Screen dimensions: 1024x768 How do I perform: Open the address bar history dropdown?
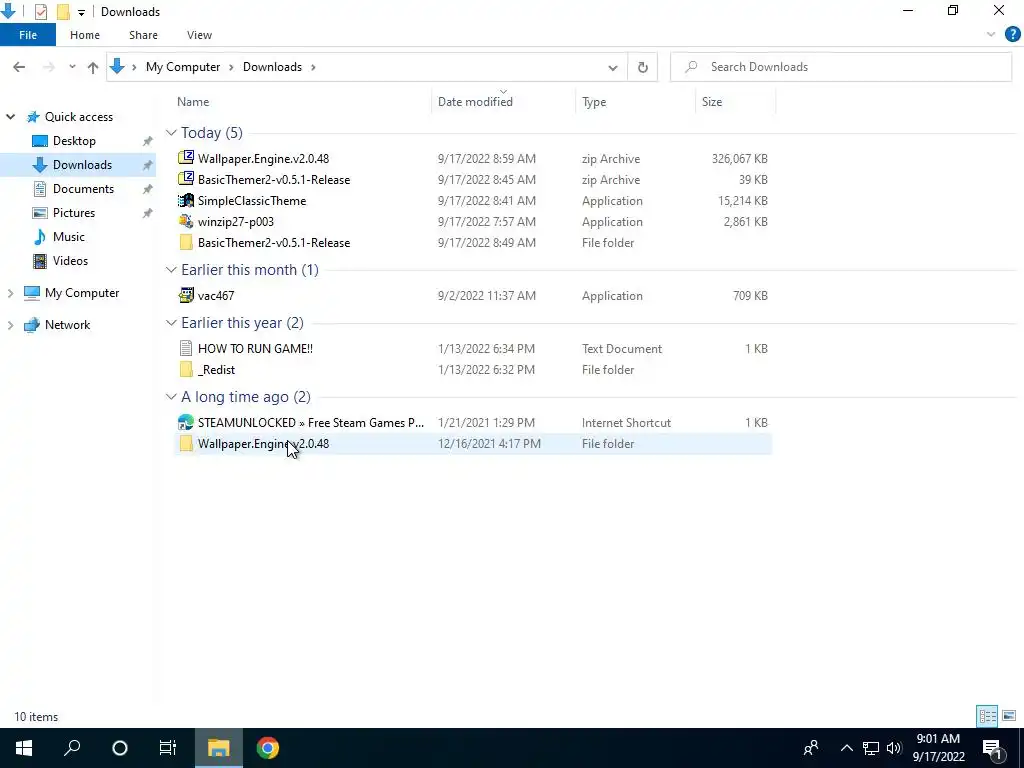click(x=613, y=67)
